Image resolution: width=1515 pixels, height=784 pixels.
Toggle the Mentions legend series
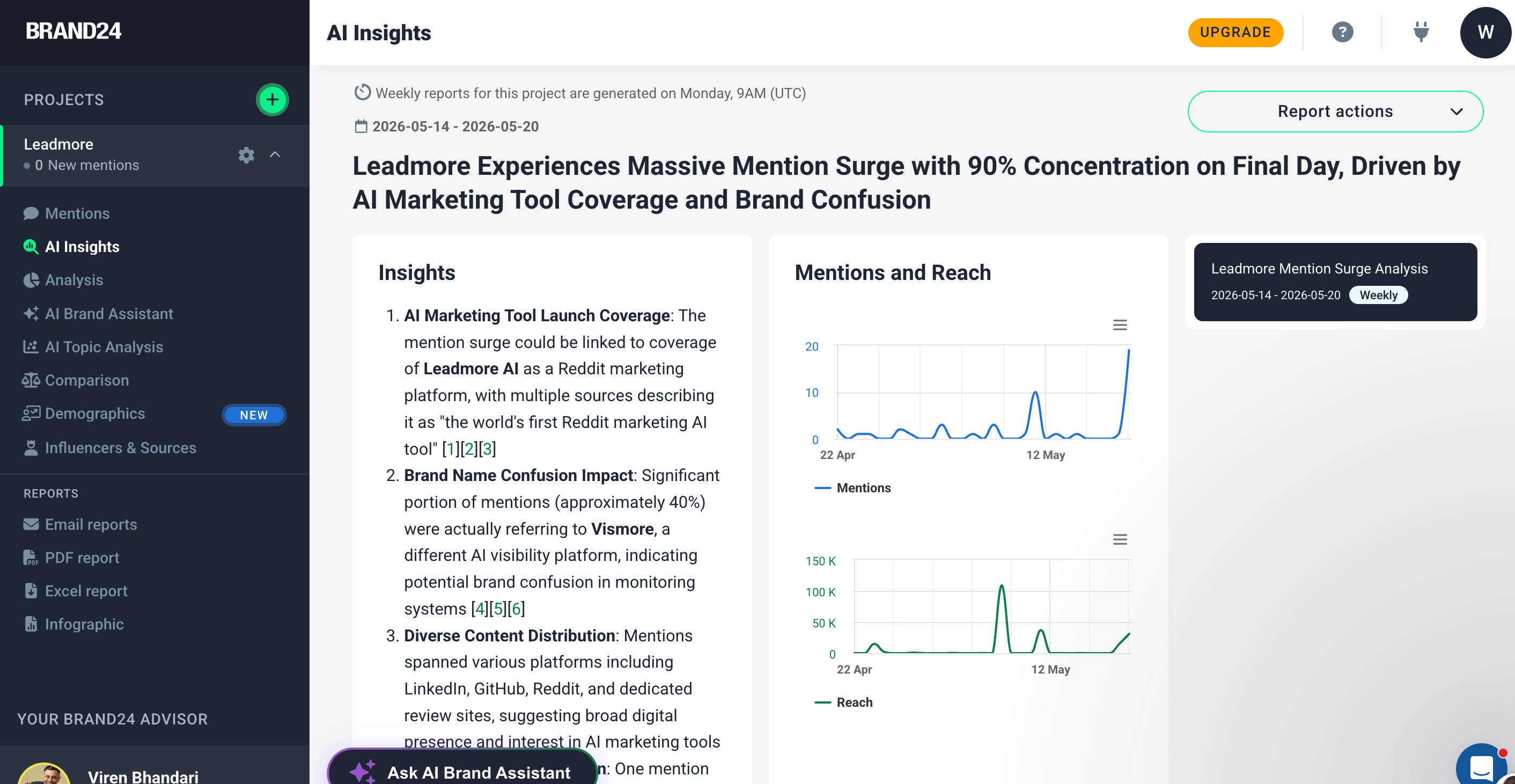[852, 489]
